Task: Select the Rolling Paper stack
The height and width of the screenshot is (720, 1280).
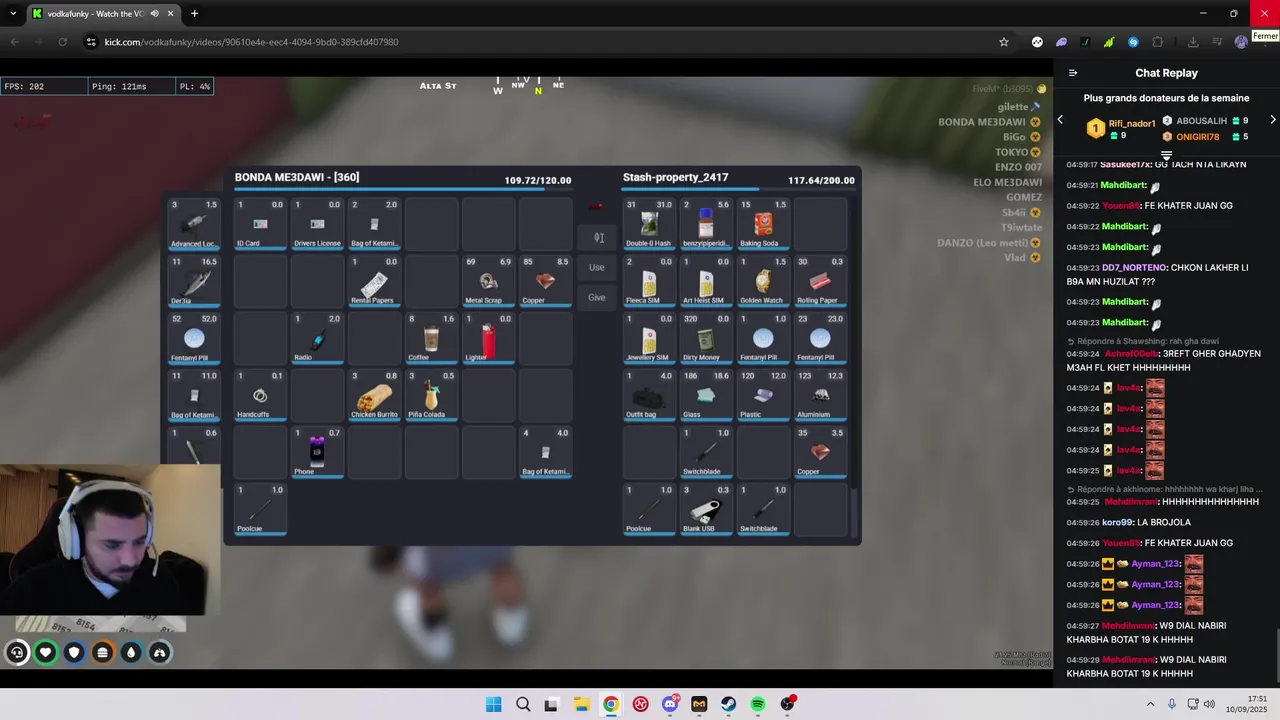Action: click(820, 280)
